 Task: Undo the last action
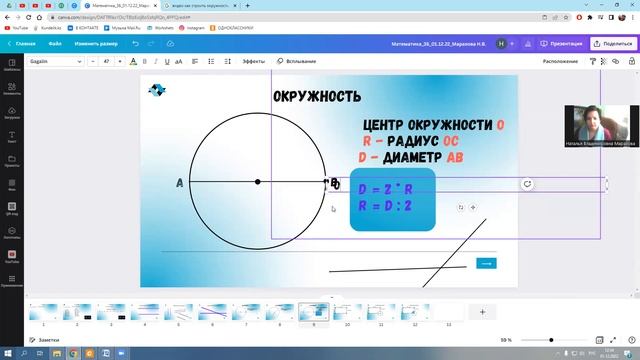click(136, 44)
